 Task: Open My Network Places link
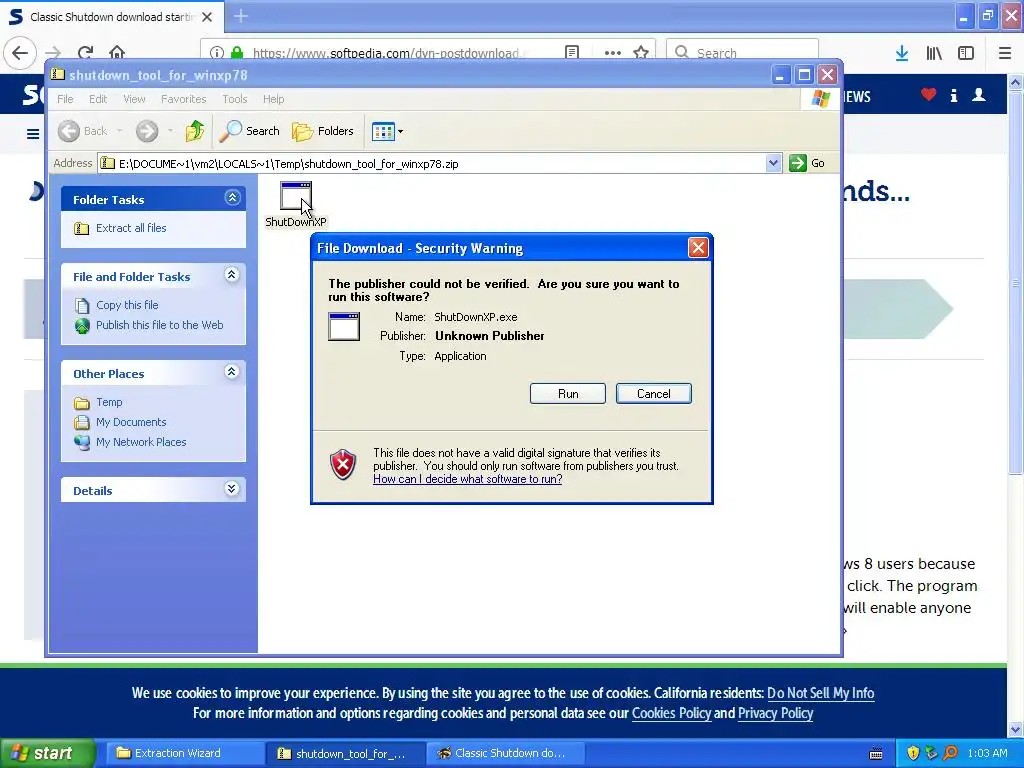point(141,442)
